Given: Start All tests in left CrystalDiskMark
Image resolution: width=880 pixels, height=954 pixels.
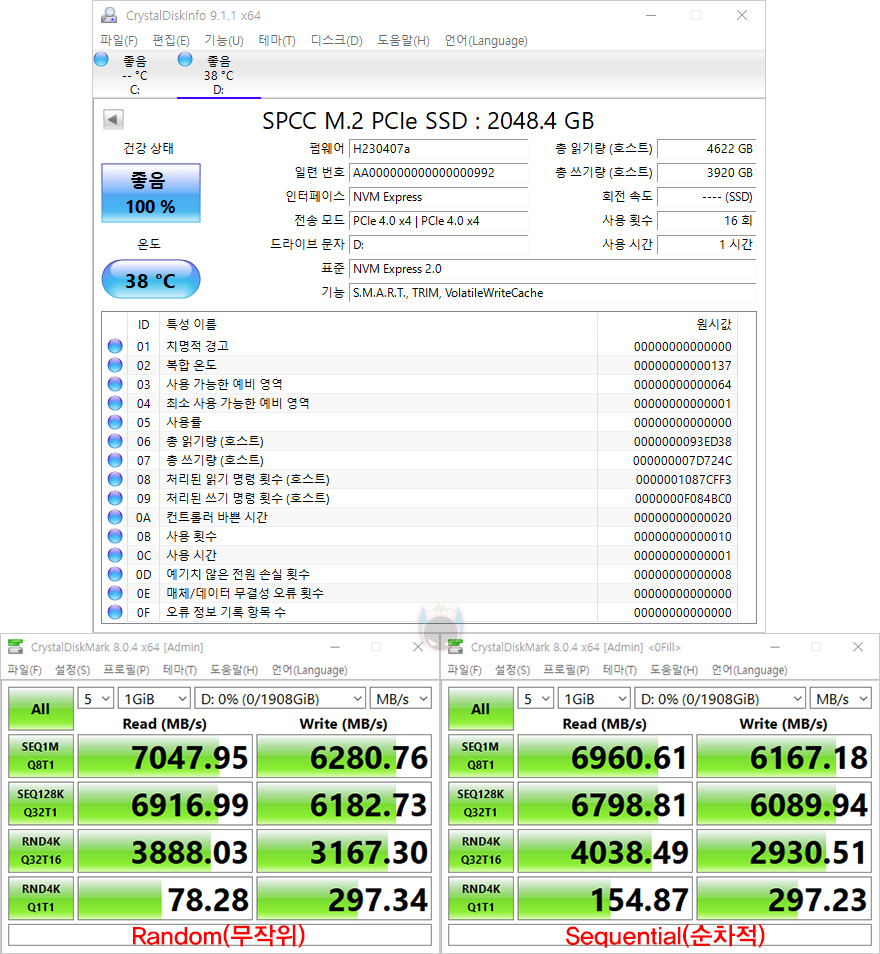Looking at the screenshot, I should click(x=41, y=709).
